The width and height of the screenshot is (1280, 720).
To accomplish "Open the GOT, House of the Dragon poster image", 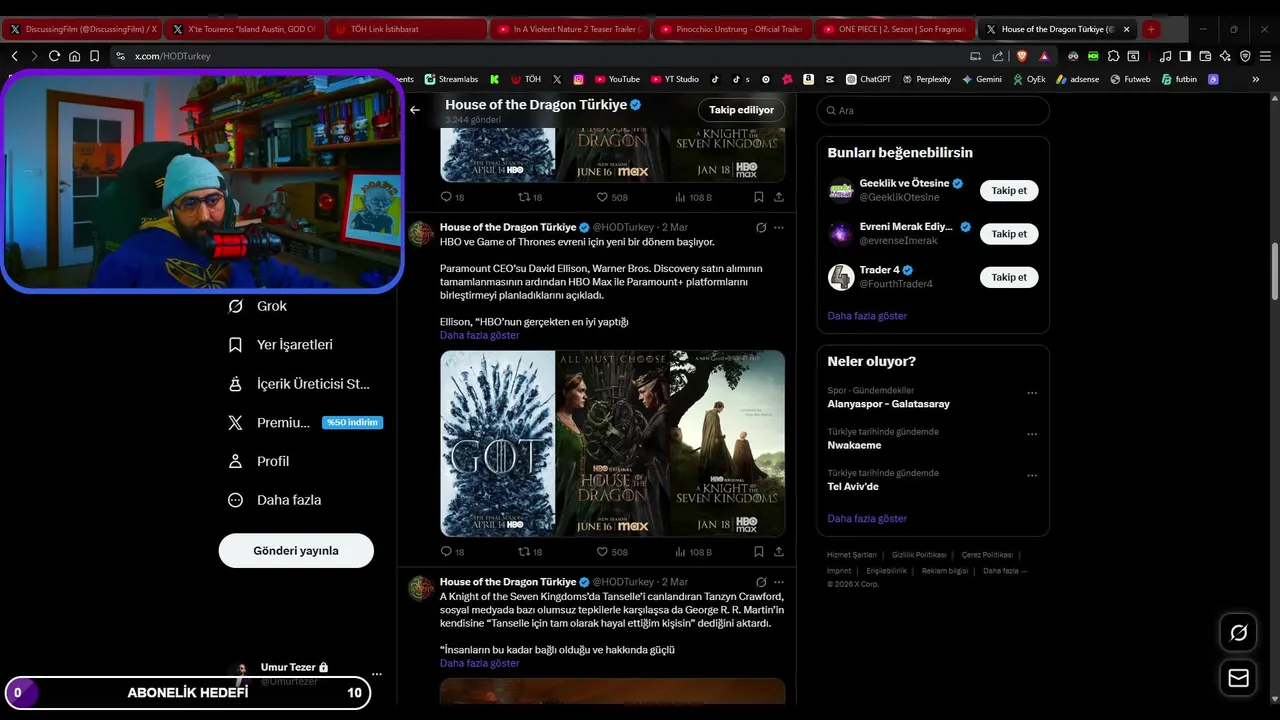I will point(612,443).
